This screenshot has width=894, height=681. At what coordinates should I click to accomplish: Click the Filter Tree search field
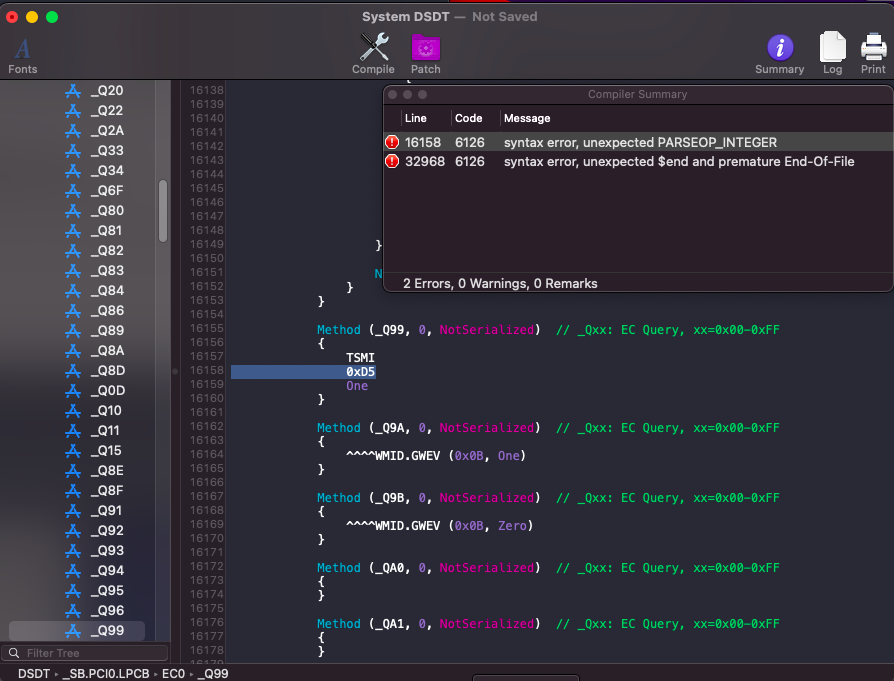point(90,653)
